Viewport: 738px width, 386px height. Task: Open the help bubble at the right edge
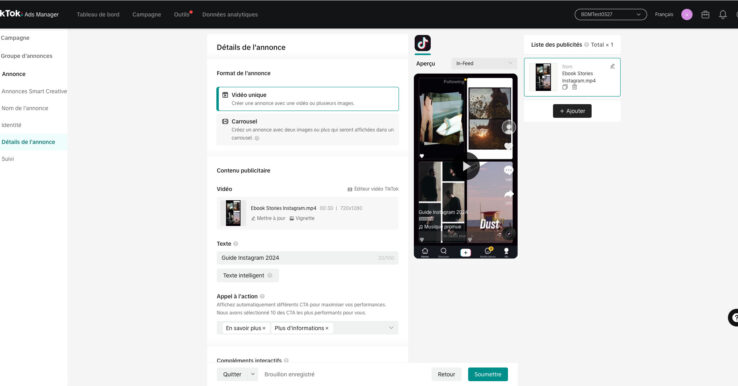click(733, 318)
